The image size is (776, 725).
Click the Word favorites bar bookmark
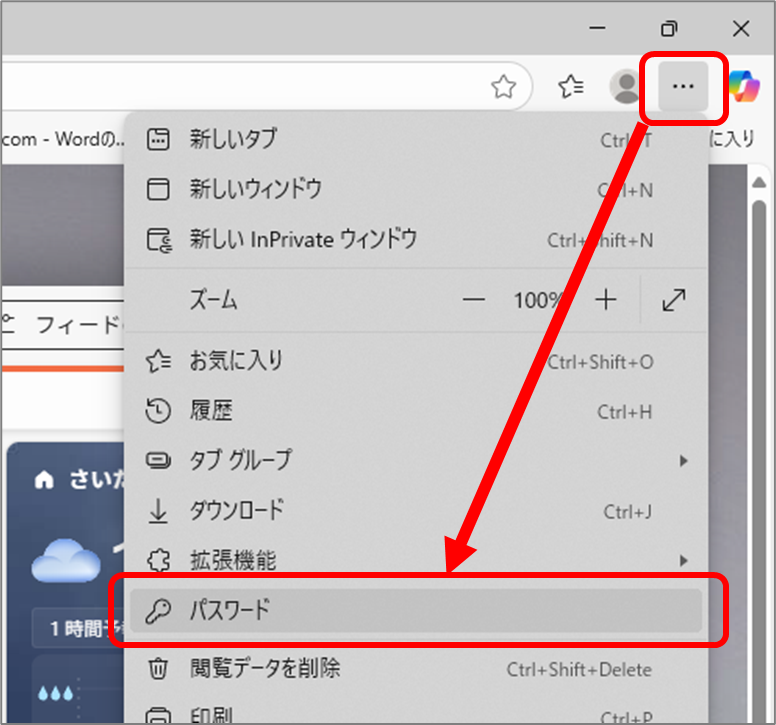tap(63, 140)
